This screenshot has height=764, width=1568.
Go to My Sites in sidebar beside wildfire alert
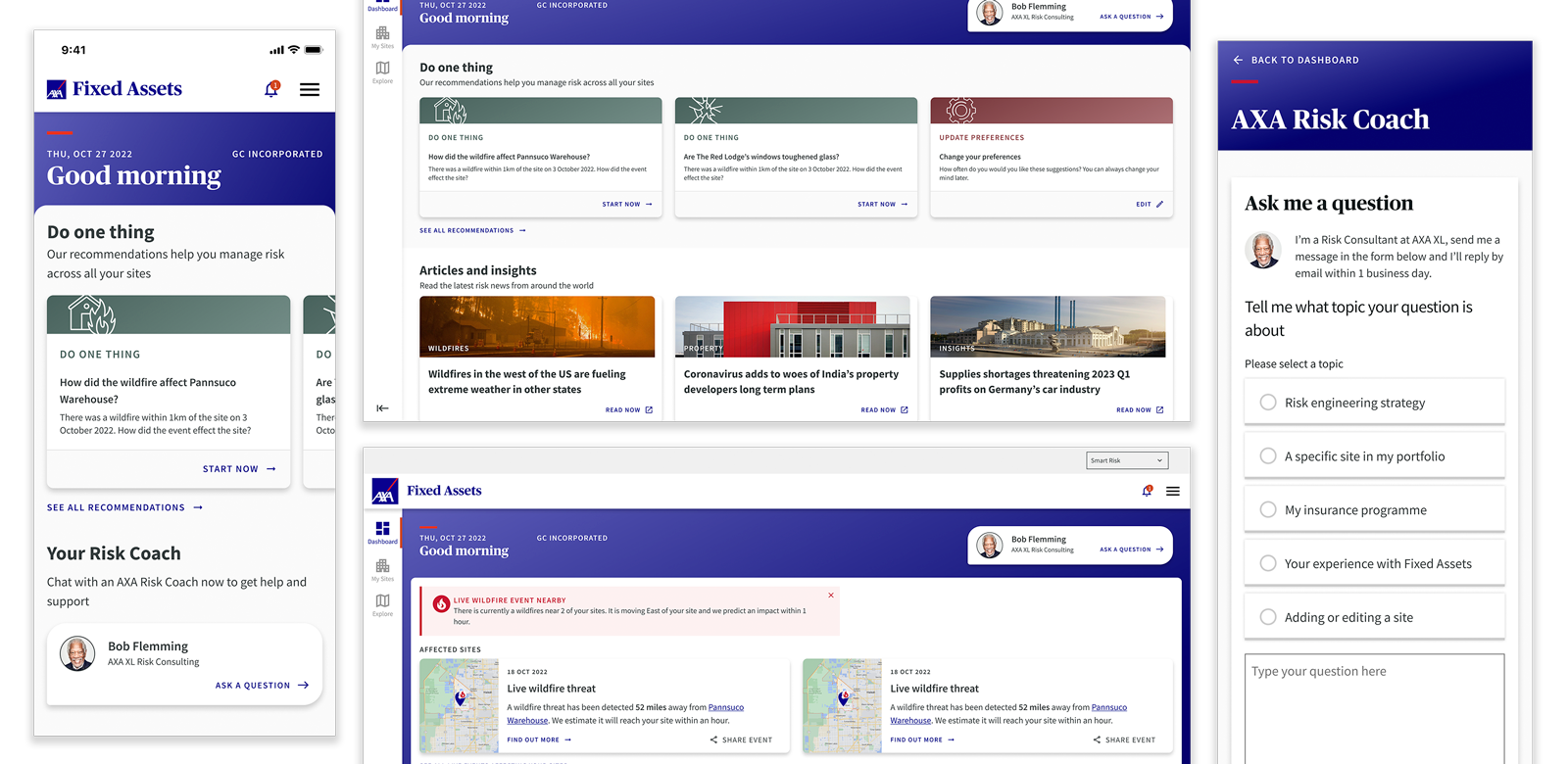[x=382, y=569]
